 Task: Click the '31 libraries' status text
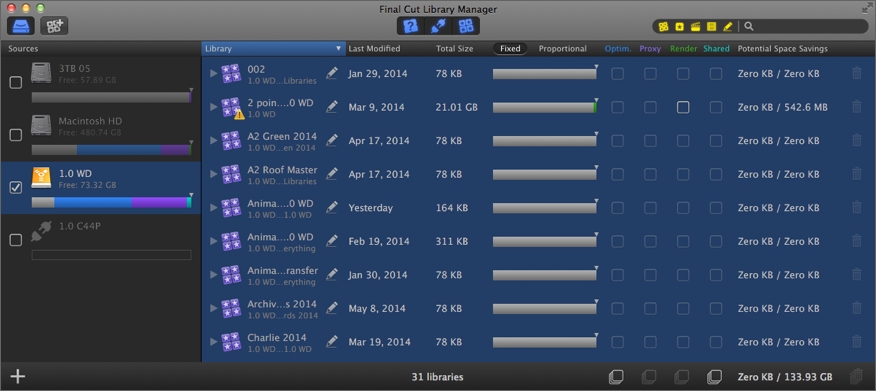(437, 377)
